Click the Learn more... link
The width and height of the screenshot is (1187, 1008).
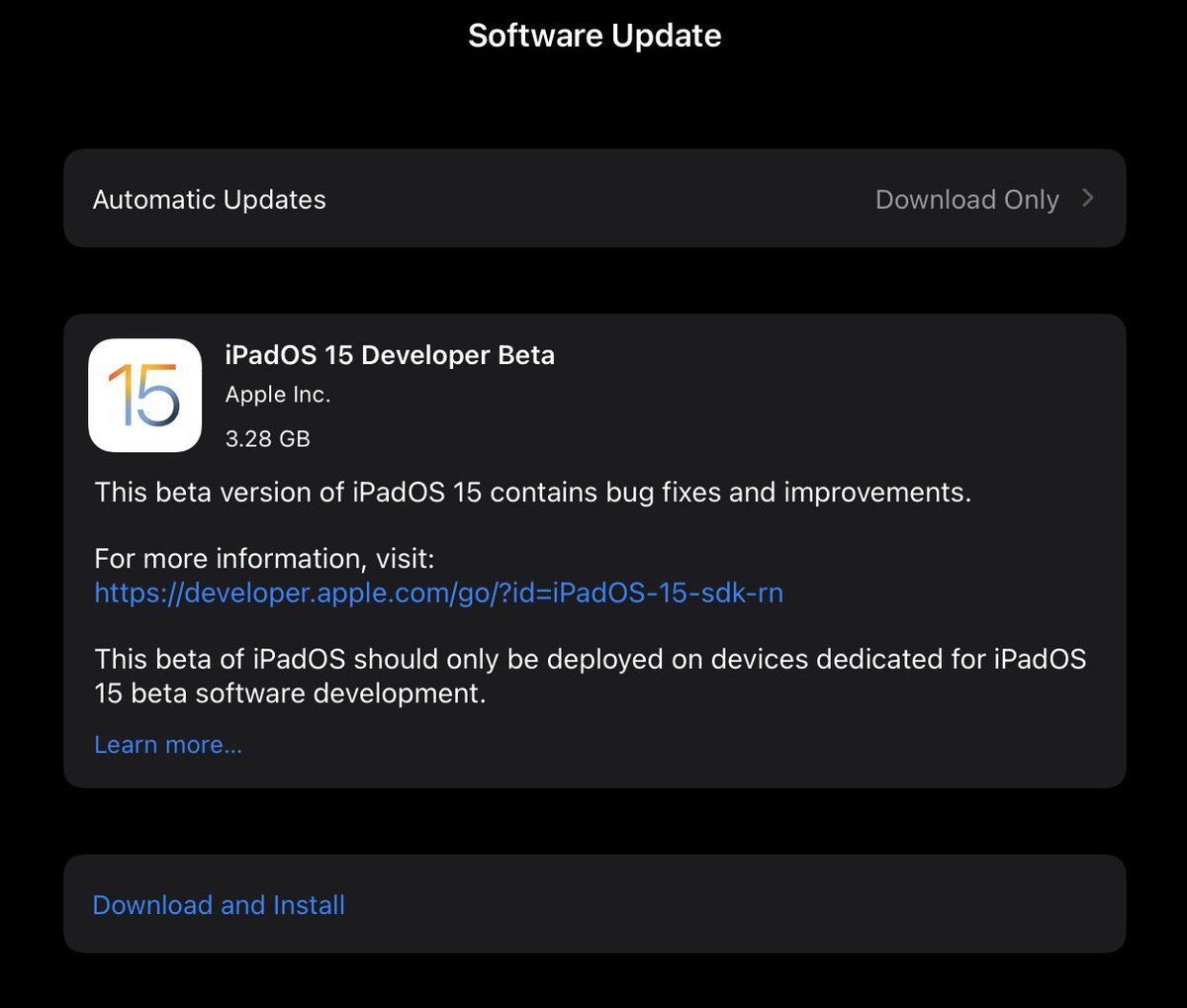[168, 745]
